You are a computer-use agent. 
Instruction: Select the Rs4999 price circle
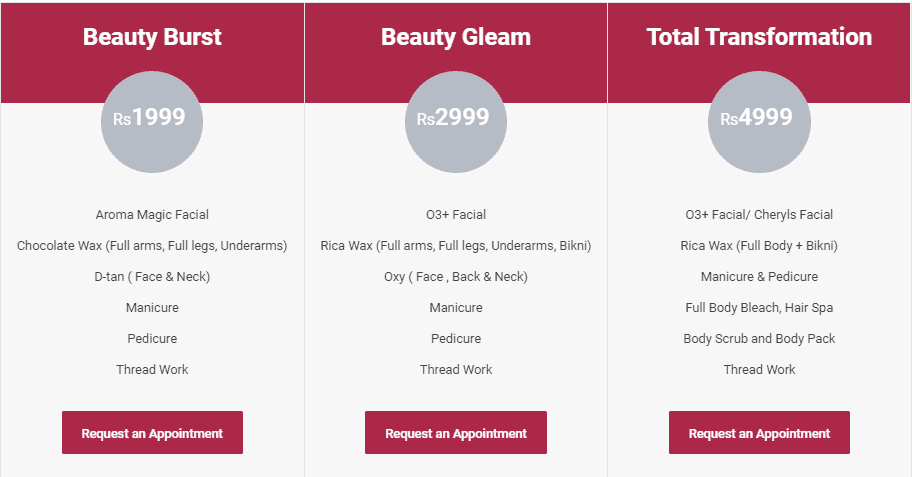759,122
